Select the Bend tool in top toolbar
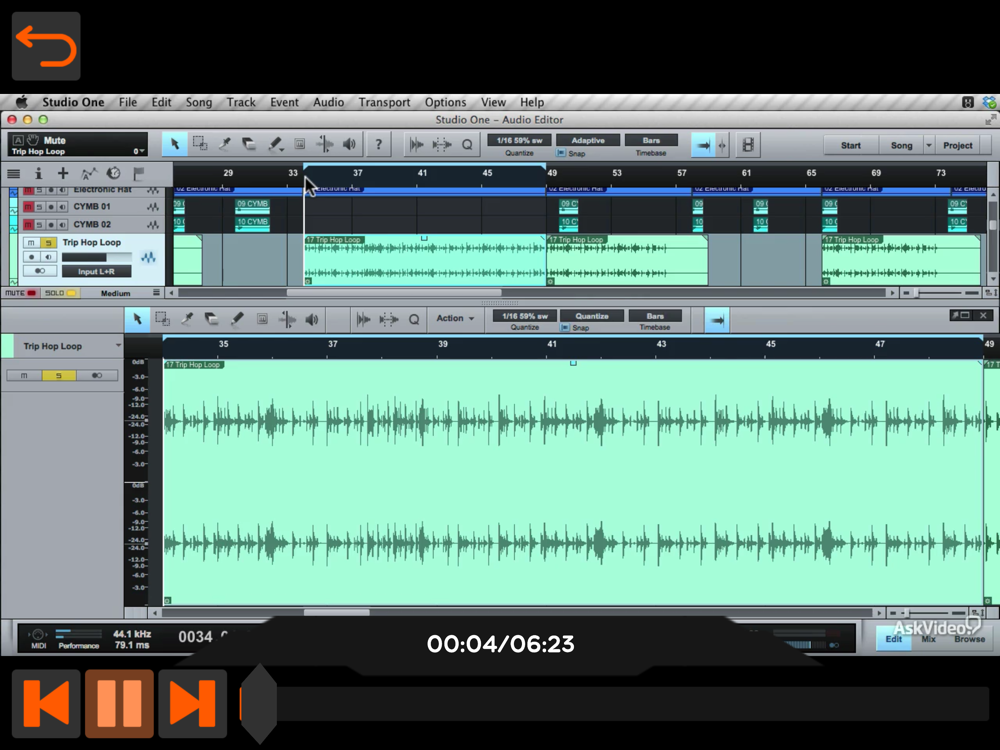The width and height of the screenshot is (1000, 750). point(325,145)
